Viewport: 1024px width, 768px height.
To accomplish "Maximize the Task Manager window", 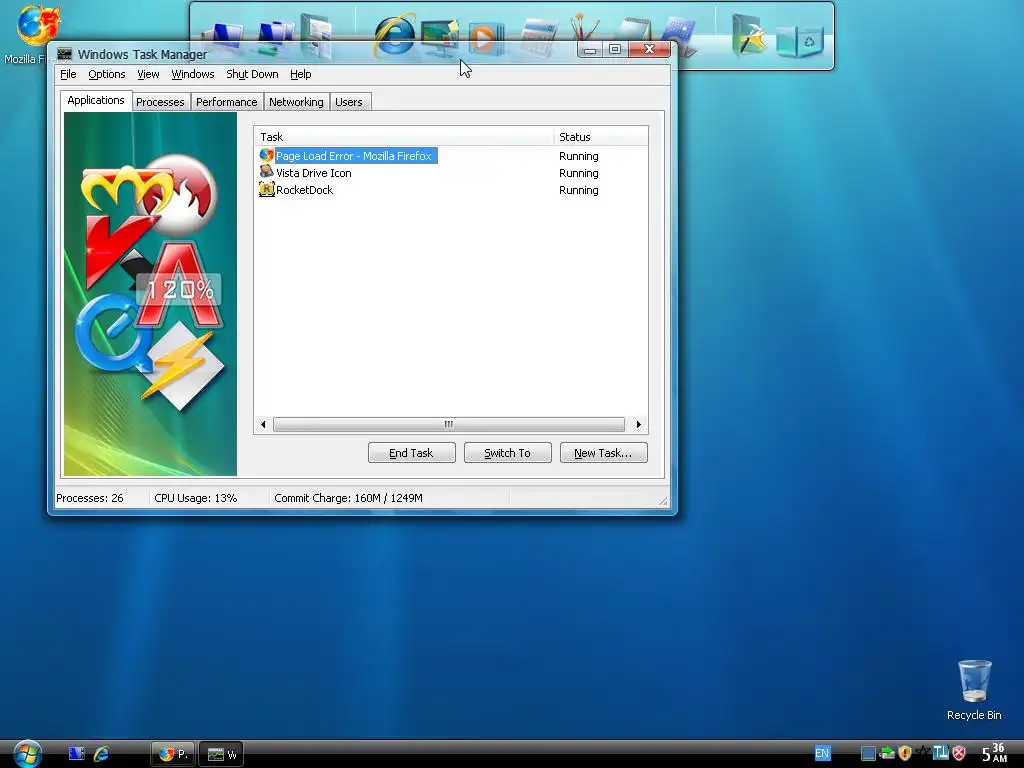I will pyautogui.click(x=615, y=49).
